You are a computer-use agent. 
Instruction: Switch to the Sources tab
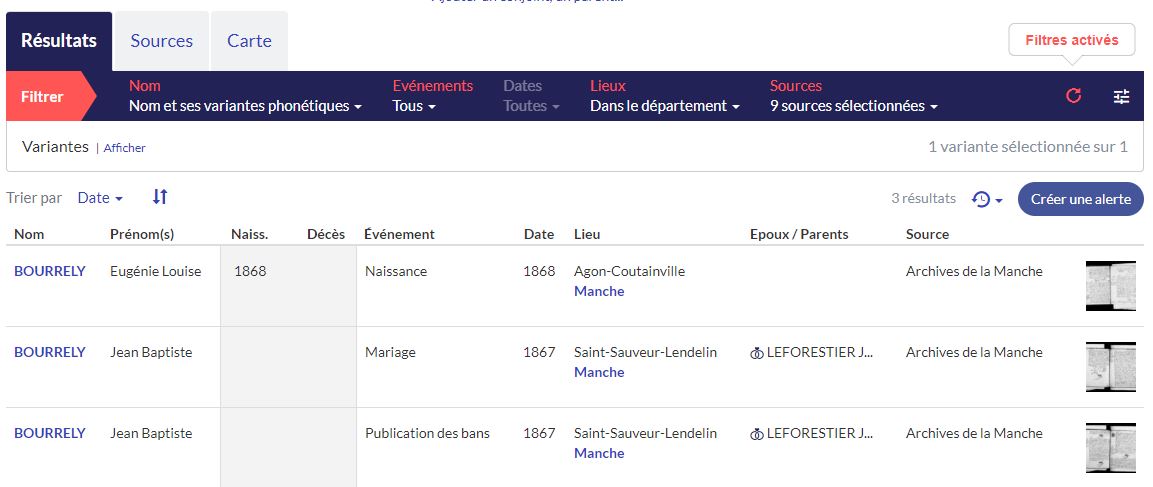pos(161,41)
